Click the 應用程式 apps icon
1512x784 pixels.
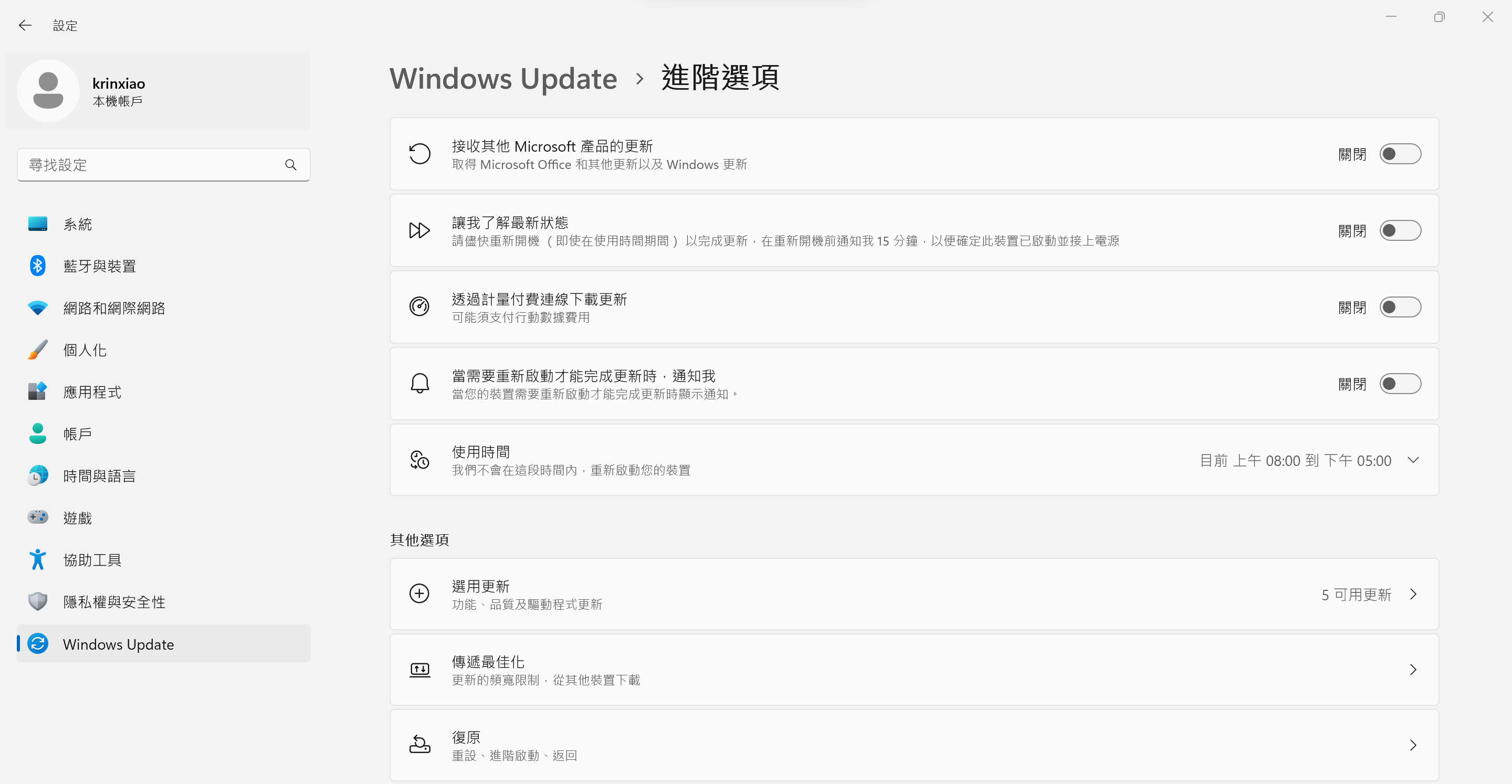tap(38, 391)
